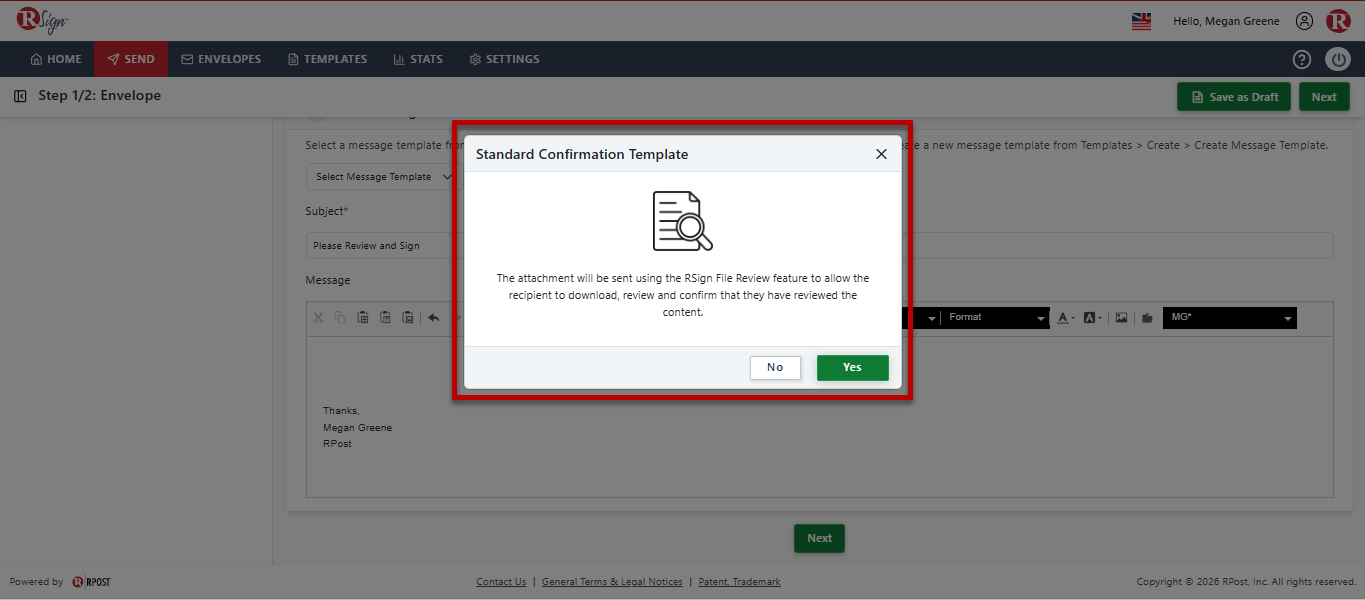Click Save as Draft button

click(x=1234, y=97)
